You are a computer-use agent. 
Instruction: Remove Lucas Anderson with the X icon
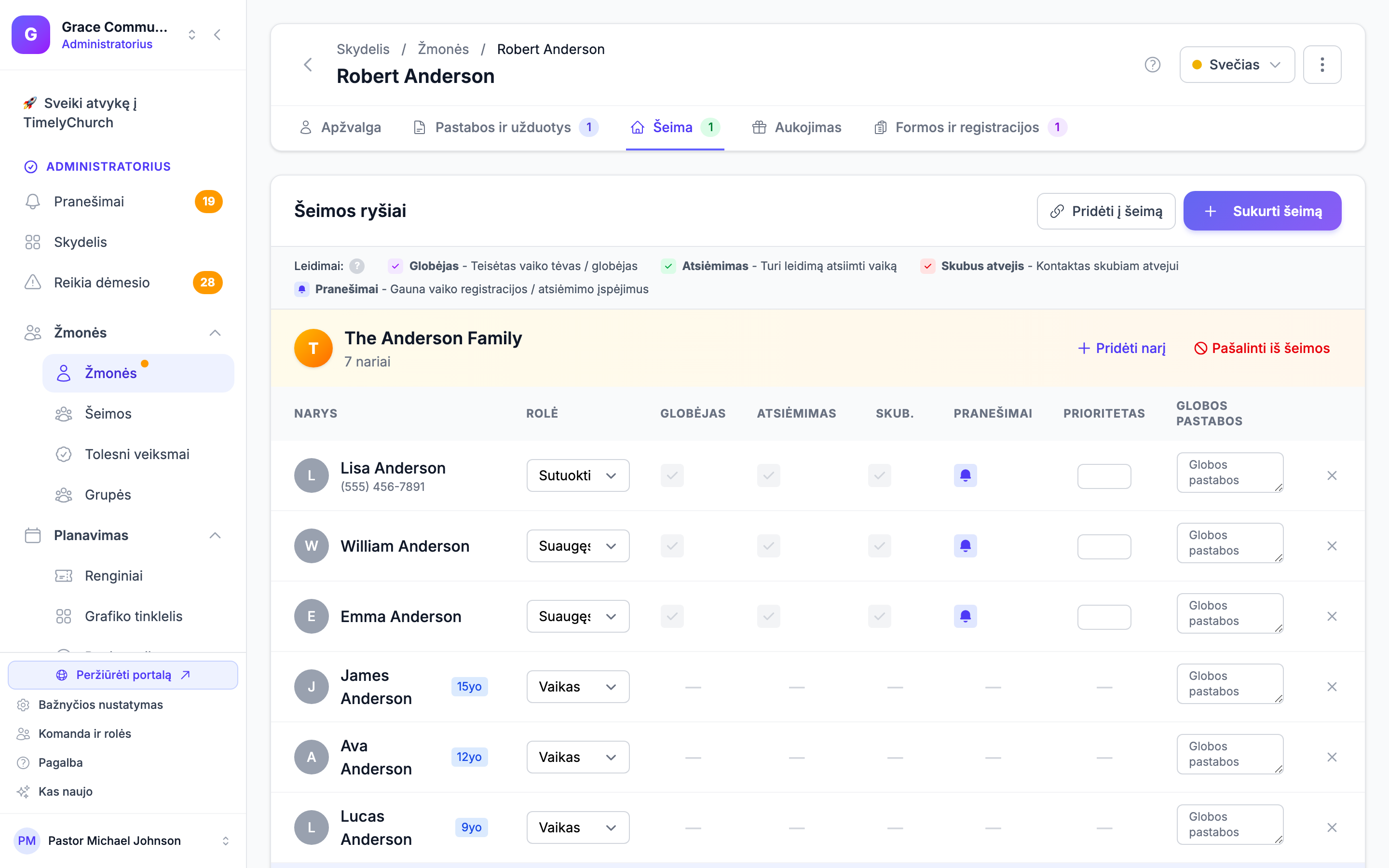pyautogui.click(x=1332, y=828)
